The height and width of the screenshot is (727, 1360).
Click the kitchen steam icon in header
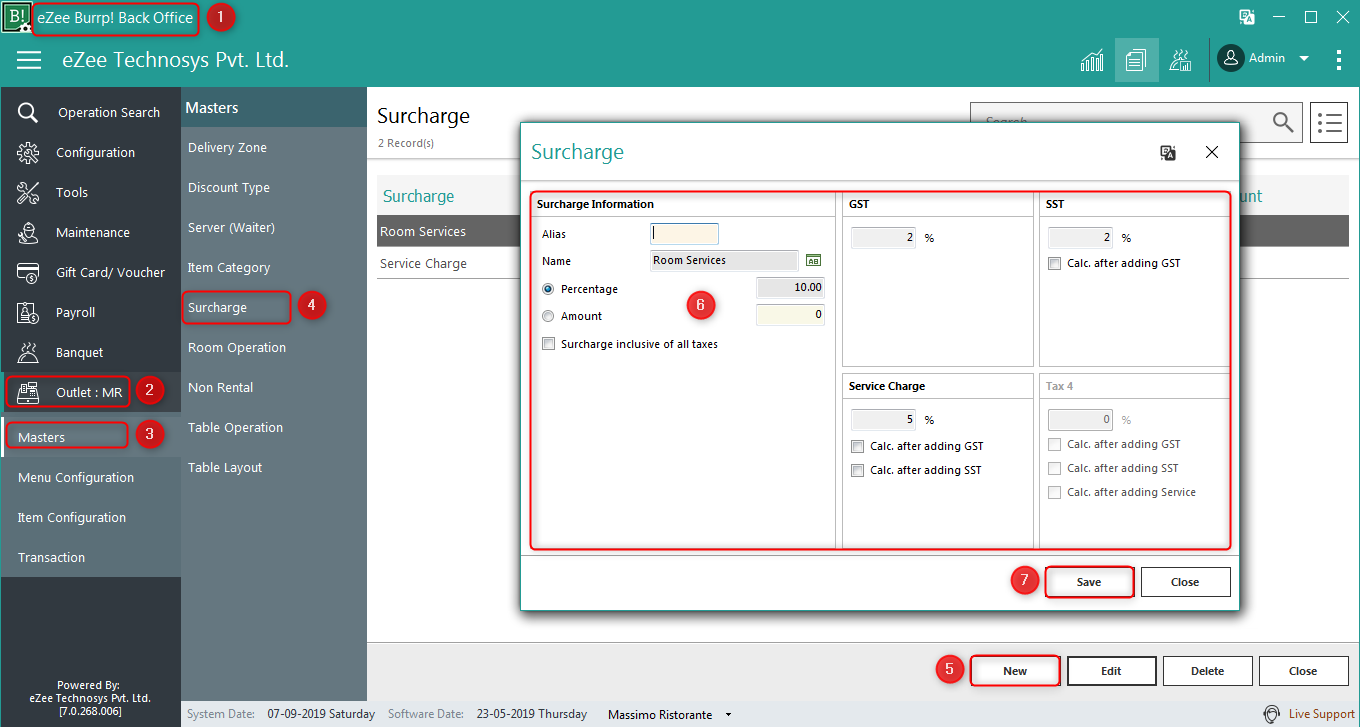tap(1180, 60)
